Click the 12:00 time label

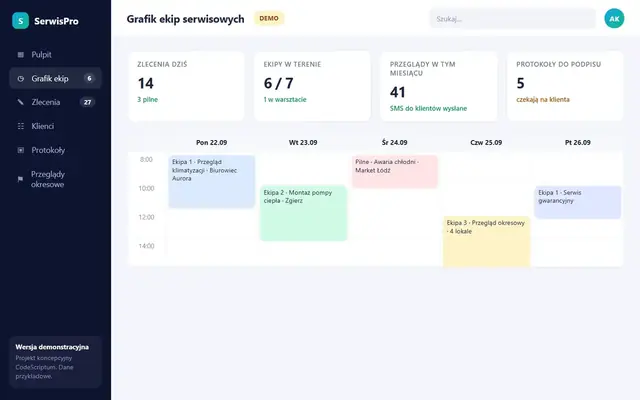click(146, 217)
